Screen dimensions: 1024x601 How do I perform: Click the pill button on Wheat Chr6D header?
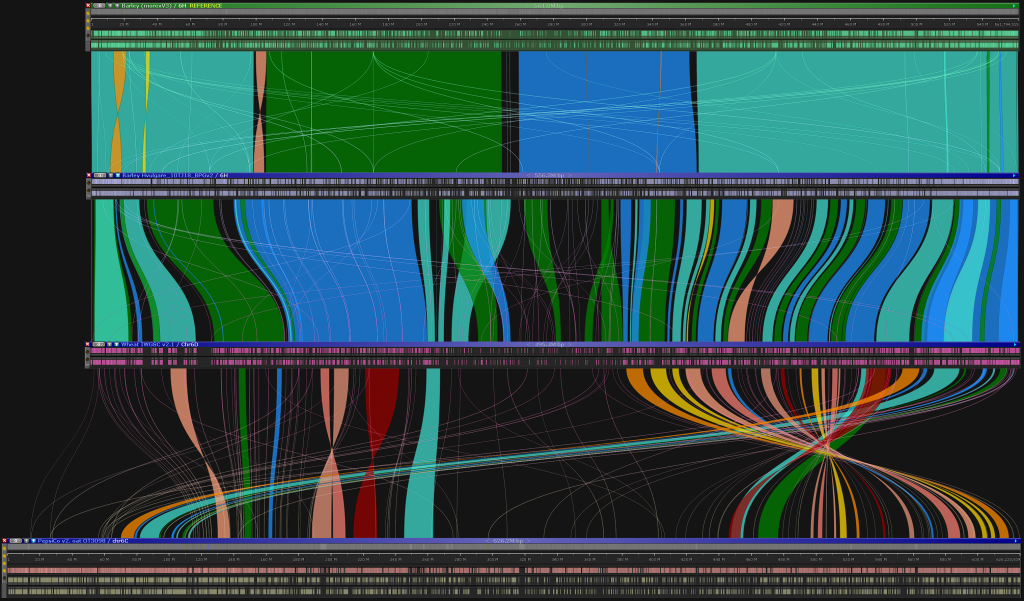click(x=99, y=344)
